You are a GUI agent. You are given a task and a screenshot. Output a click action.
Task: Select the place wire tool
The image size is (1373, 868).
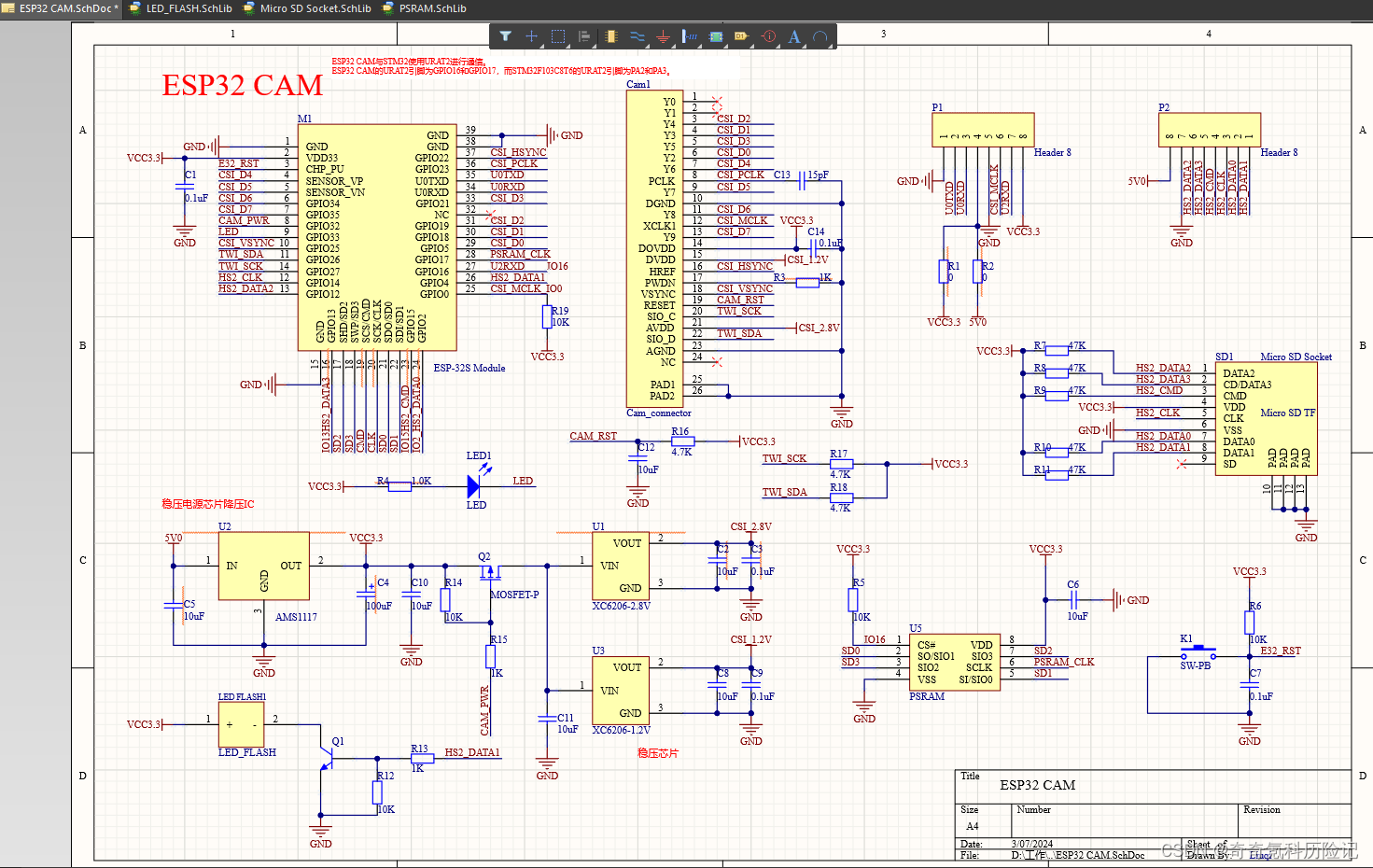point(637,36)
